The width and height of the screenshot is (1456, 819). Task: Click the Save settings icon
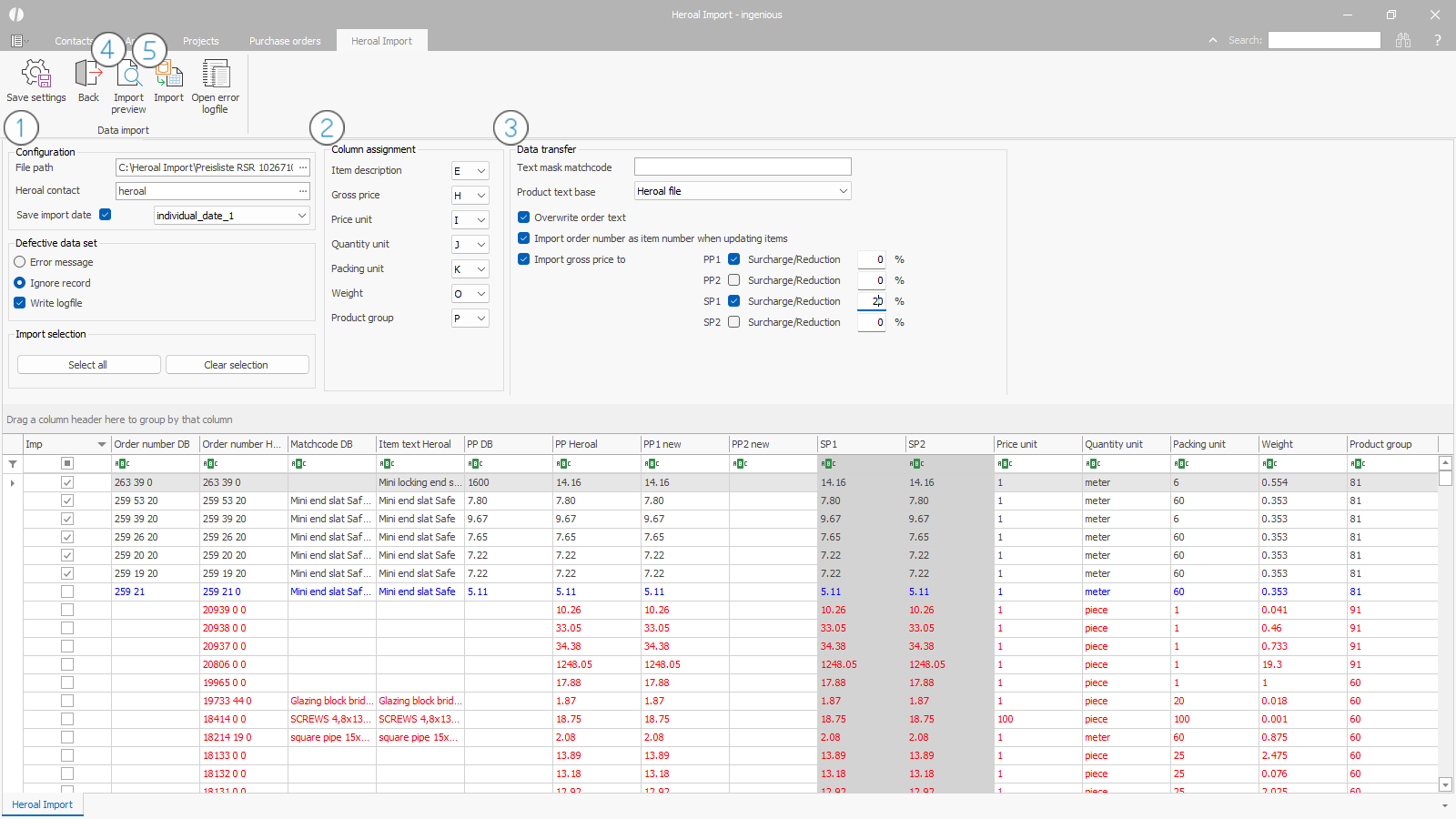pos(36,75)
